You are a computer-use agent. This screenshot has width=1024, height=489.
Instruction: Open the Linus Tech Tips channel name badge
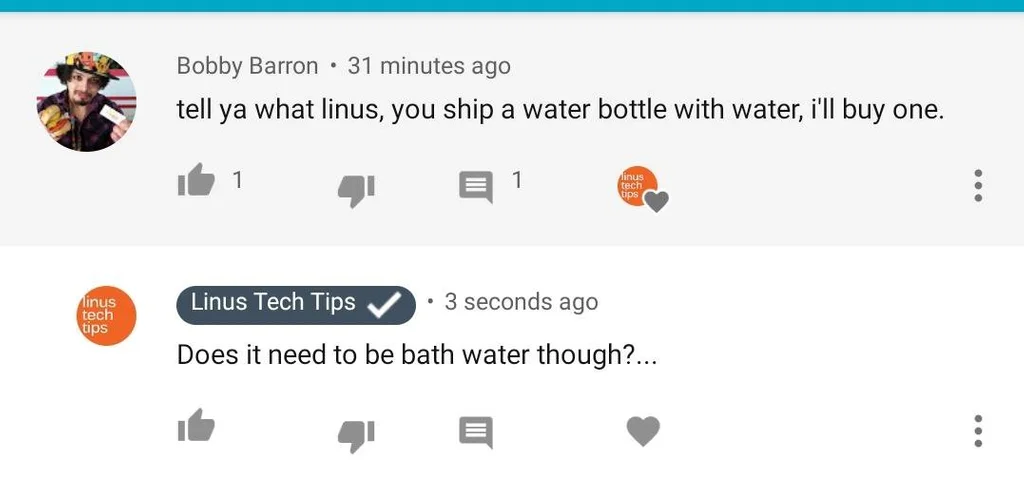pos(273,303)
